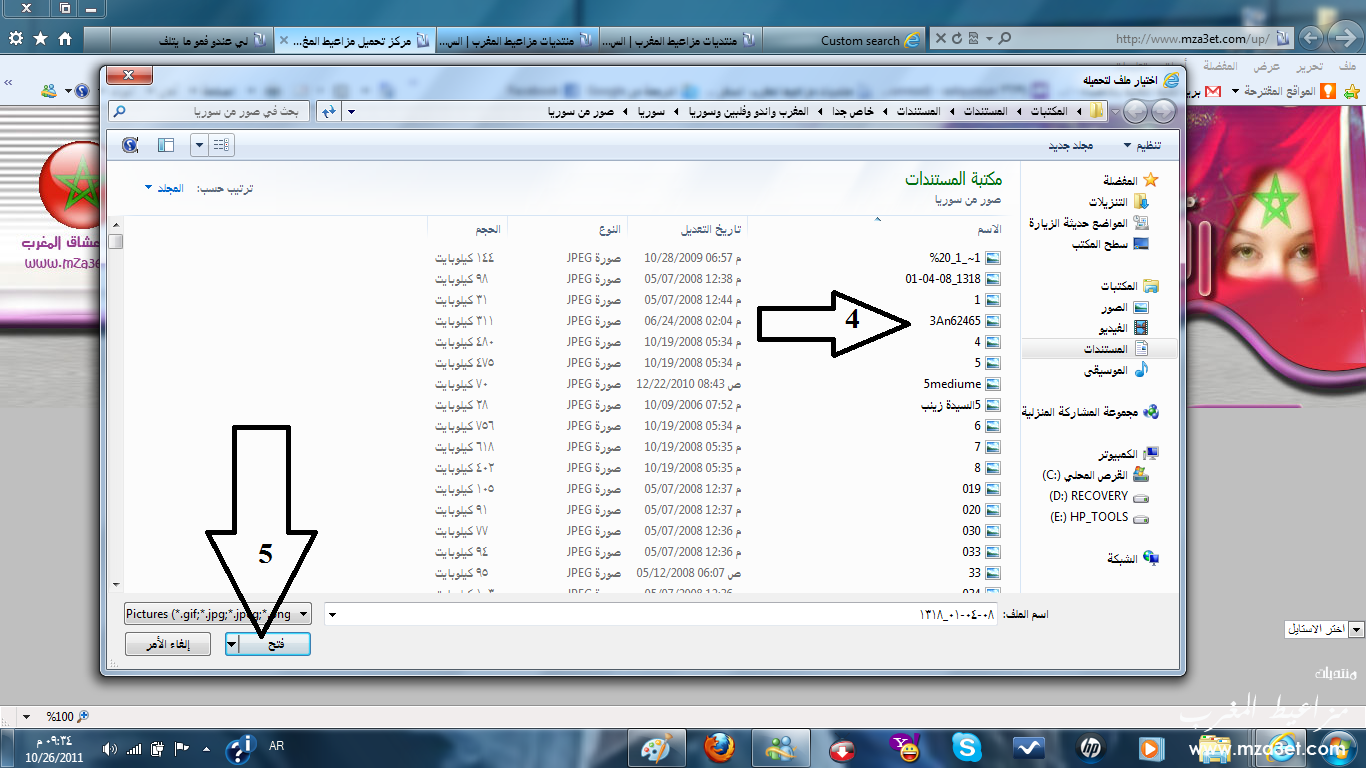
Task: Click the file name input field
Action: coord(660,613)
